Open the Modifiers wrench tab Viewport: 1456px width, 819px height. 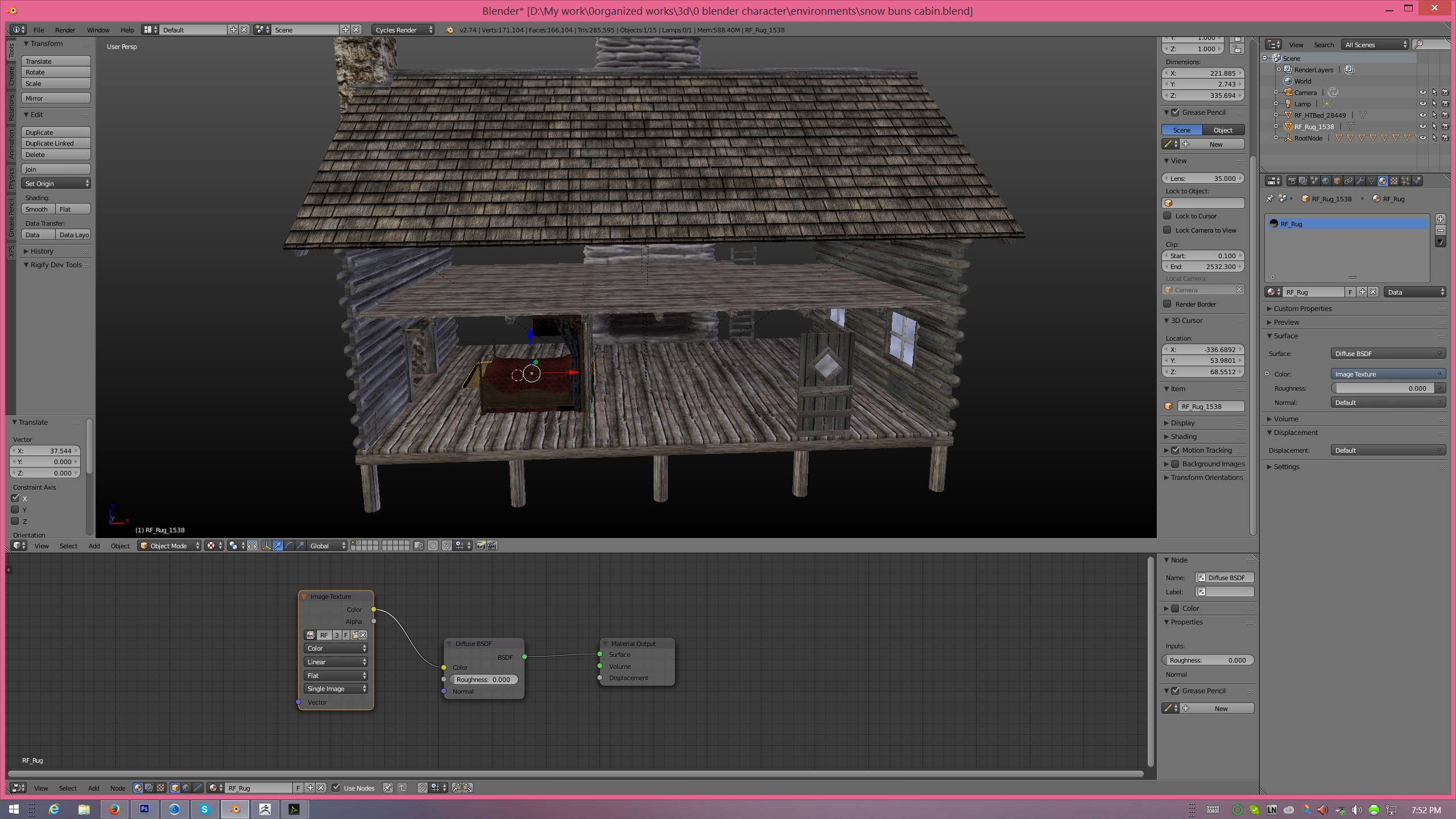(x=1360, y=181)
